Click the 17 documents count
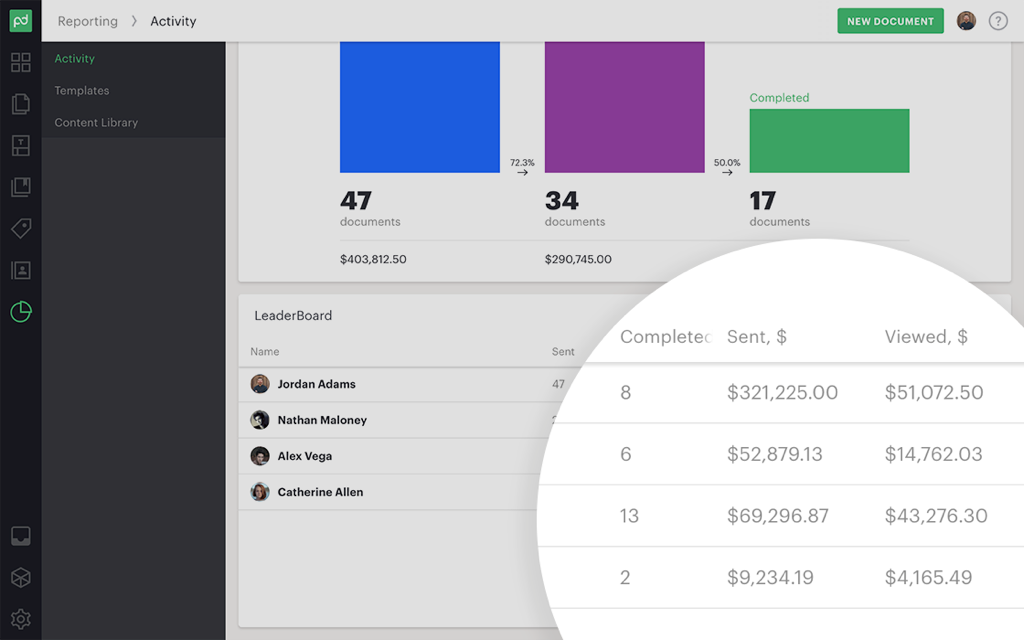The height and width of the screenshot is (640, 1024). click(763, 200)
